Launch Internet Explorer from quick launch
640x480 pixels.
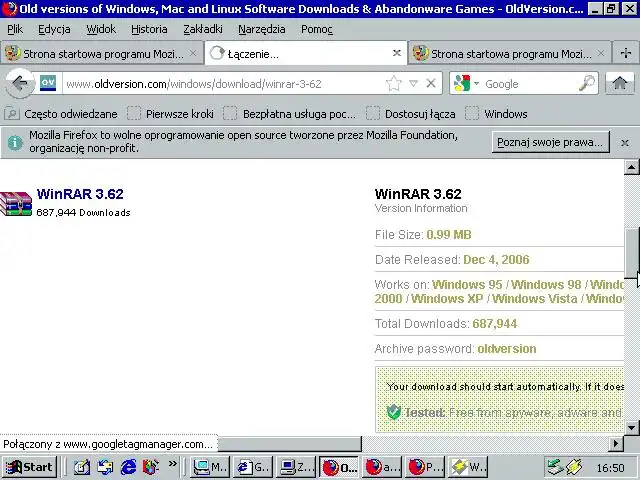128,467
